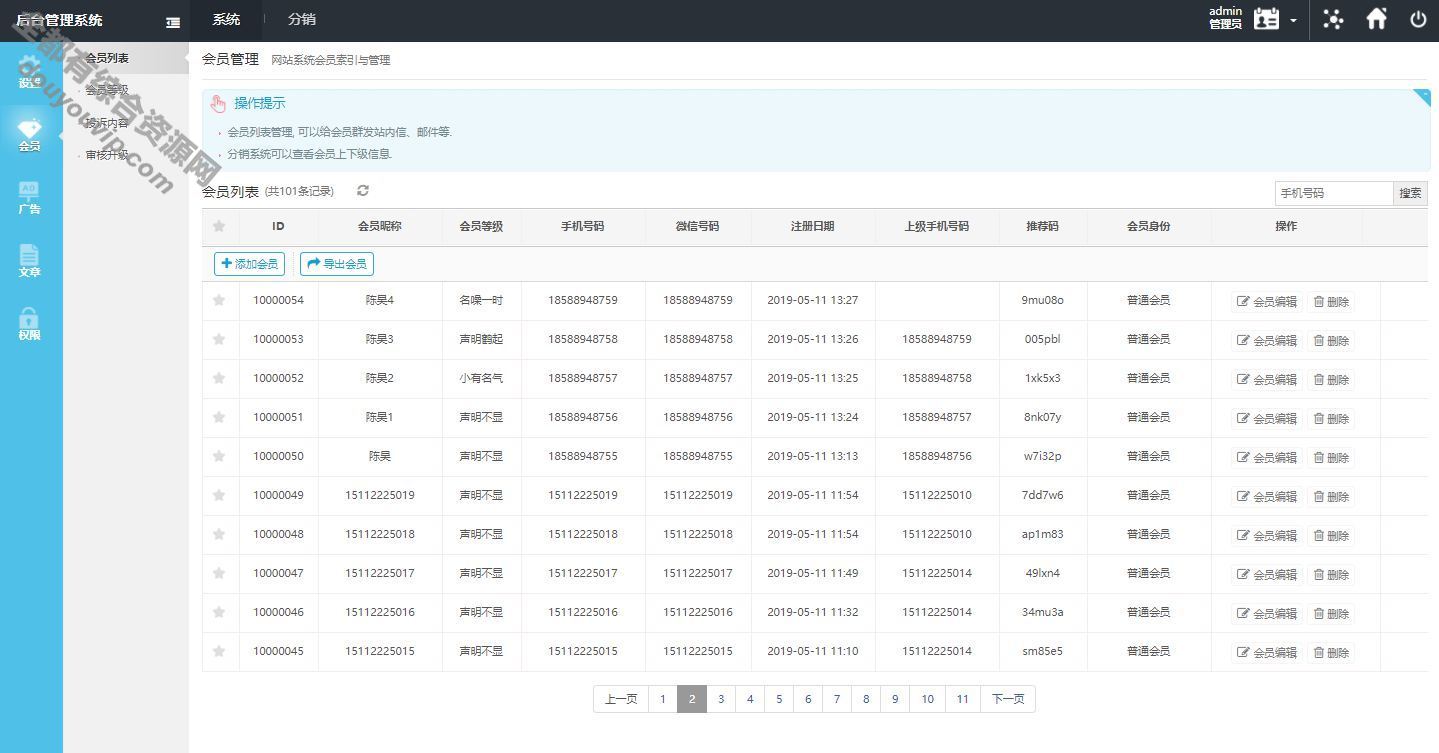
Task: Delete member 10000046 row
Action: [x=1331, y=613]
